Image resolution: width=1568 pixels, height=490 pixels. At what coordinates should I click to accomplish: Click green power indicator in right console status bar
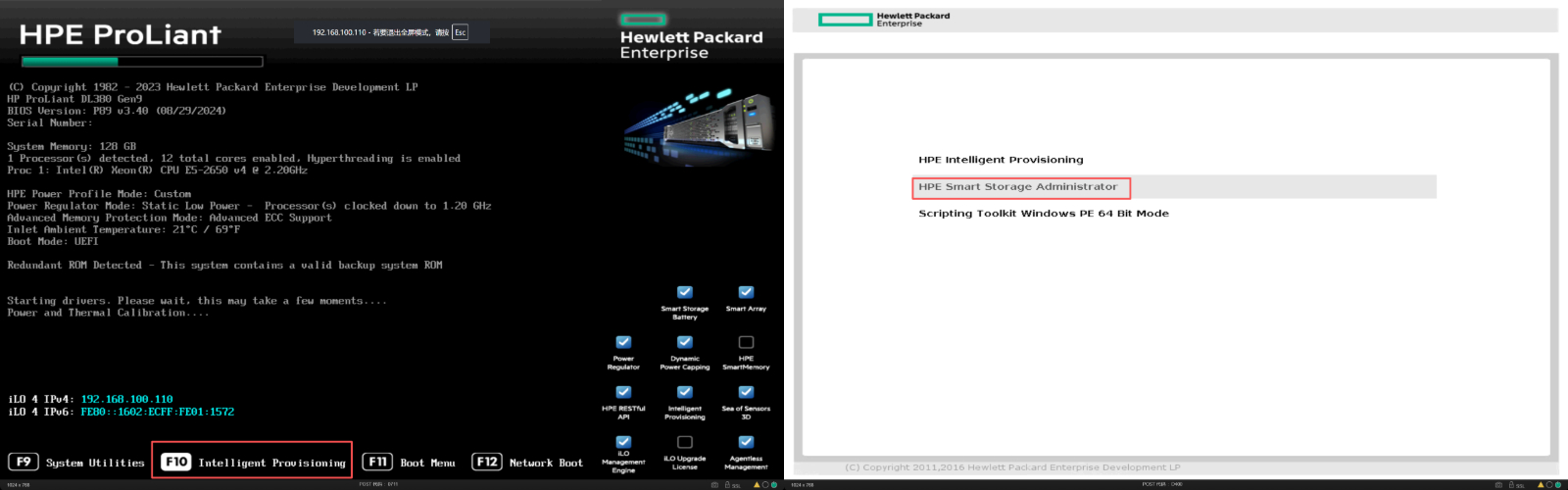point(1558,484)
